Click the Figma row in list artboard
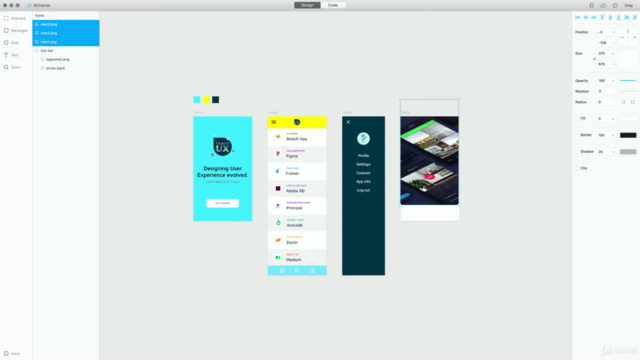 pos(297,154)
